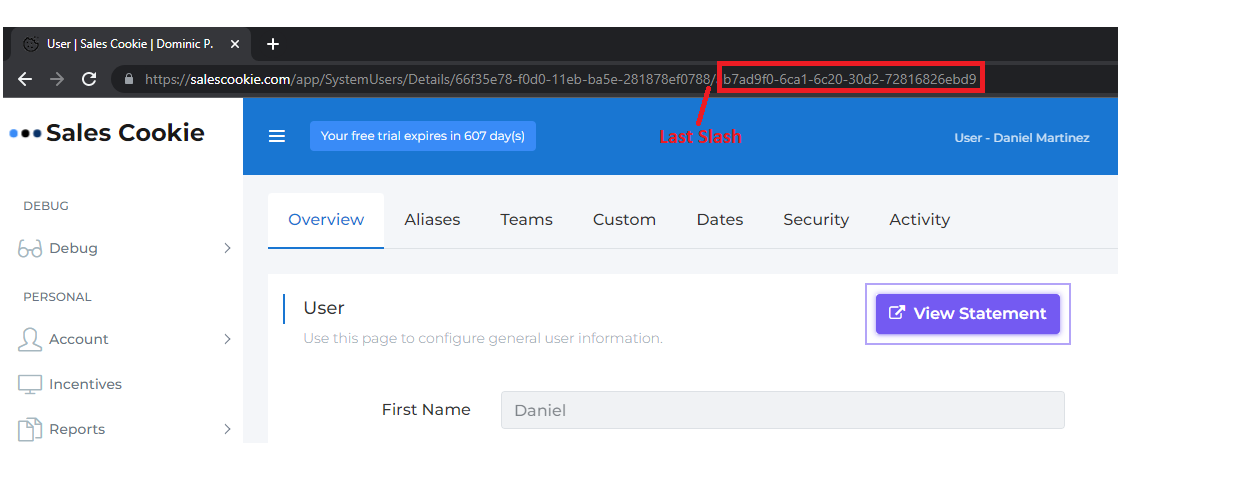Expand the Debug menu chevron

point(227,248)
